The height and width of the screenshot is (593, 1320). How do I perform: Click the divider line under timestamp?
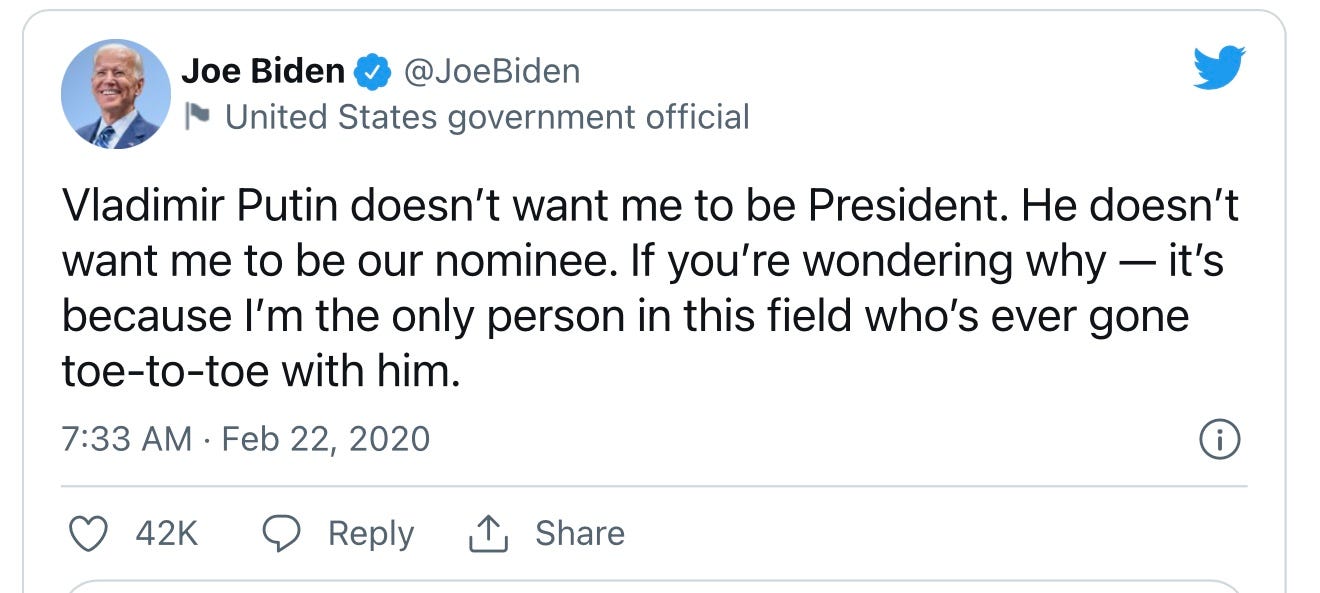point(654,486)
